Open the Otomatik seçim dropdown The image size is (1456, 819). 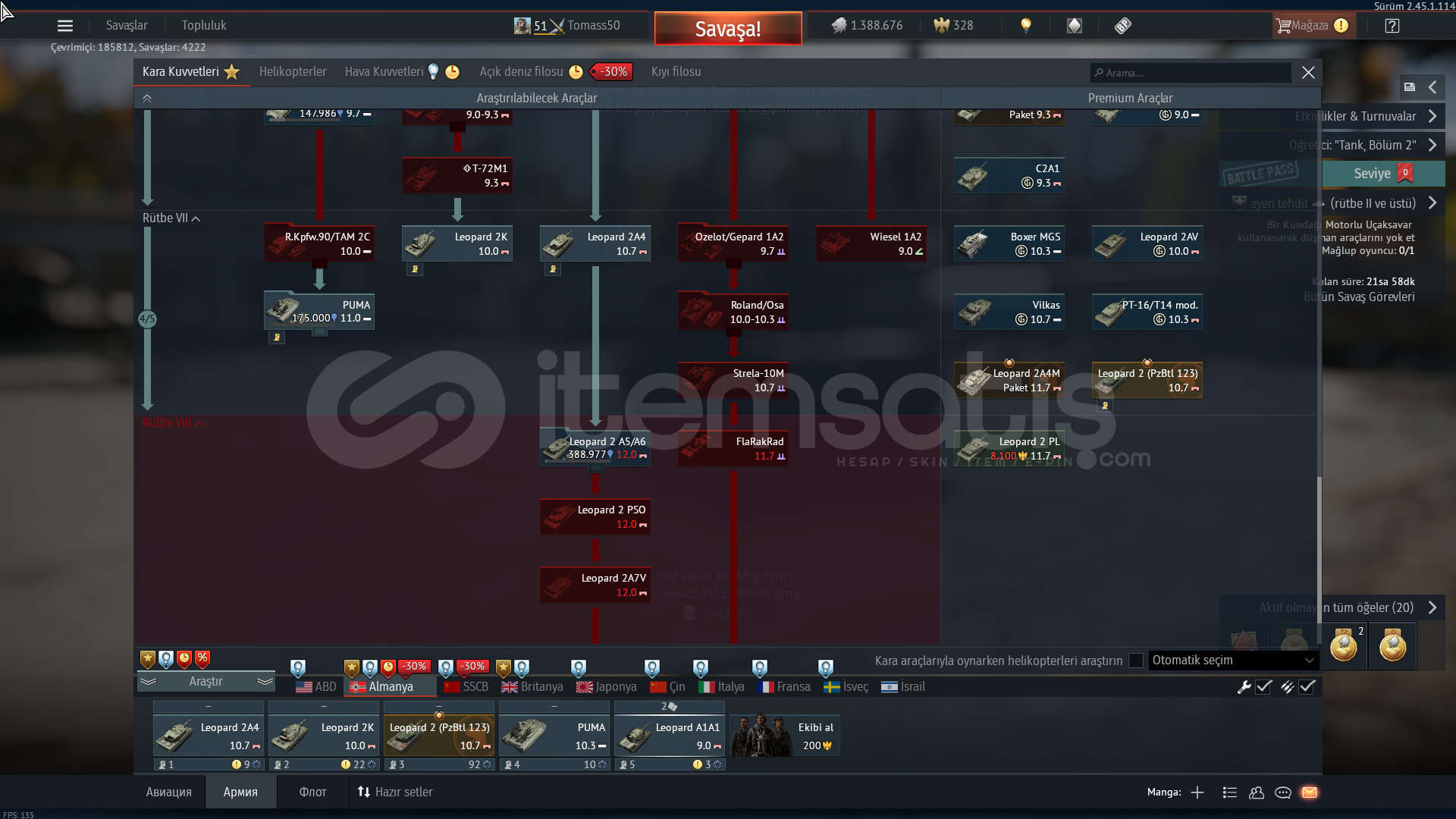click(1232, 661)
